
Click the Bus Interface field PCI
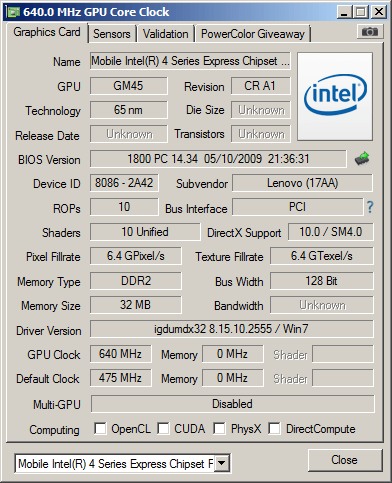coord(297,207)
